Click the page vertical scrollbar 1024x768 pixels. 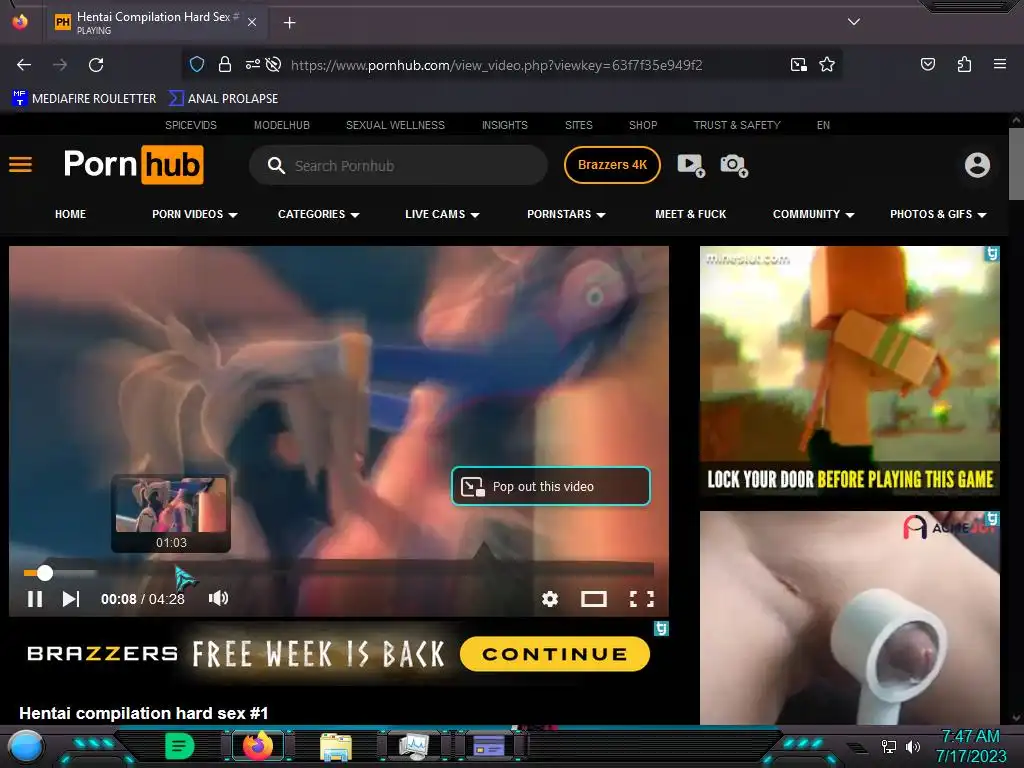click(x=1016, y=165)
